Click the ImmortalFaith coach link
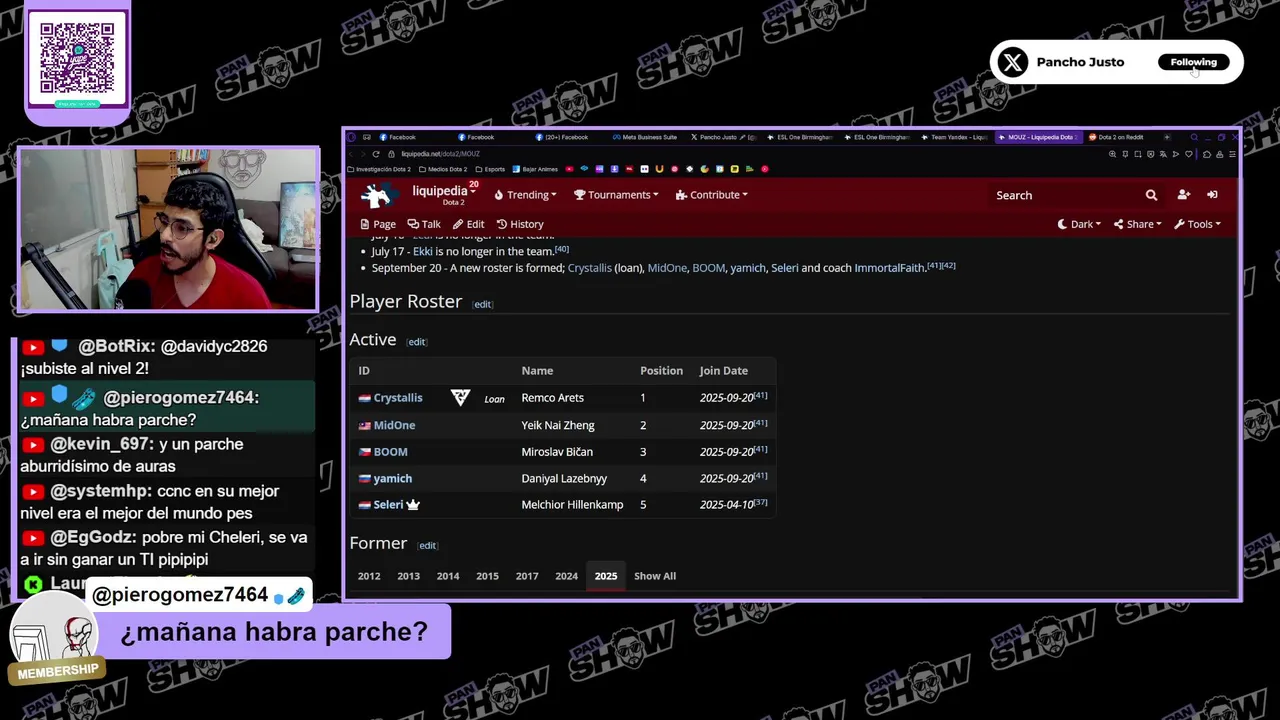 [x=890, y=268]
